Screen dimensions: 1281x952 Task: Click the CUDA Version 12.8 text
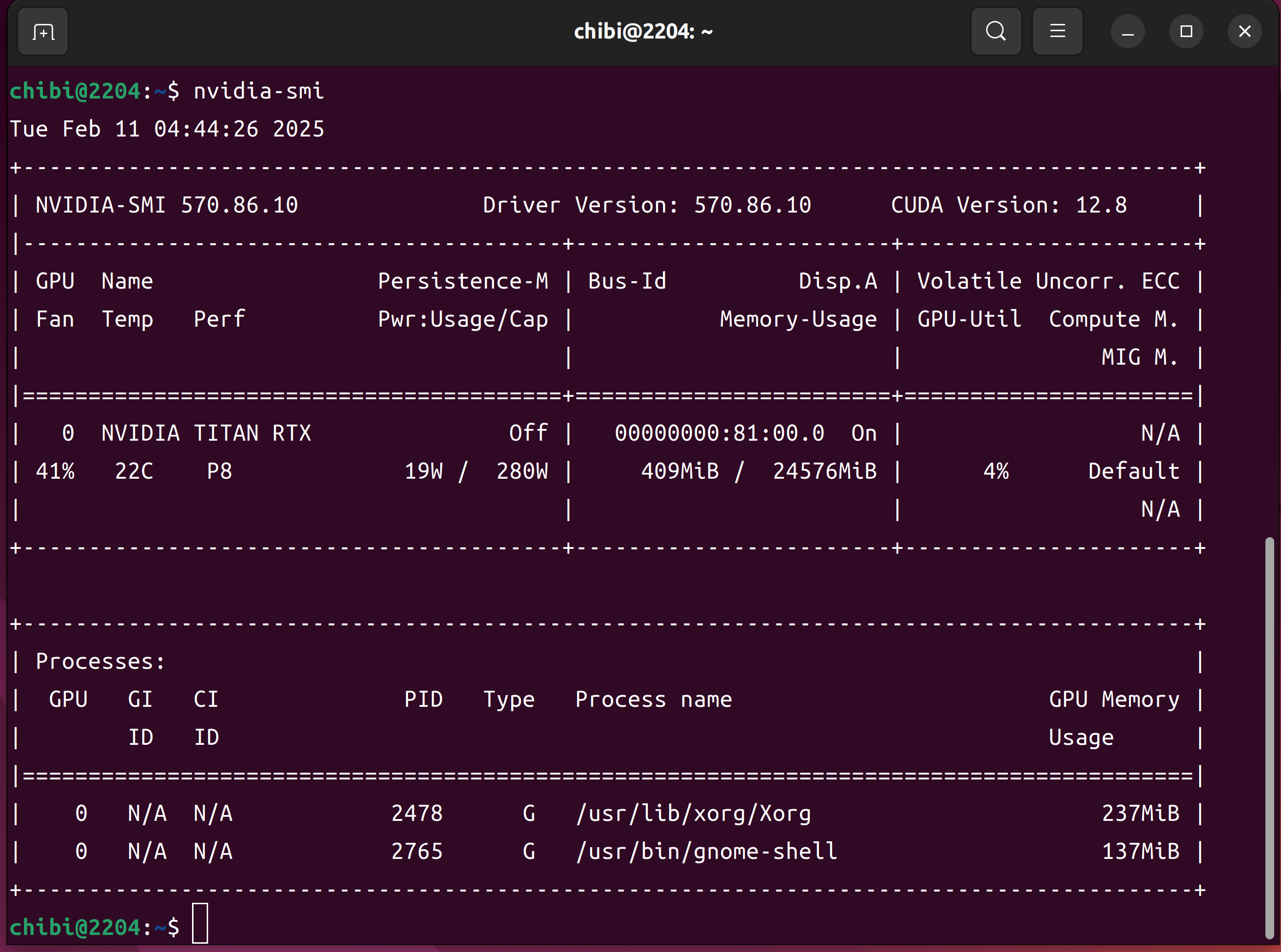coord(1009,205)
